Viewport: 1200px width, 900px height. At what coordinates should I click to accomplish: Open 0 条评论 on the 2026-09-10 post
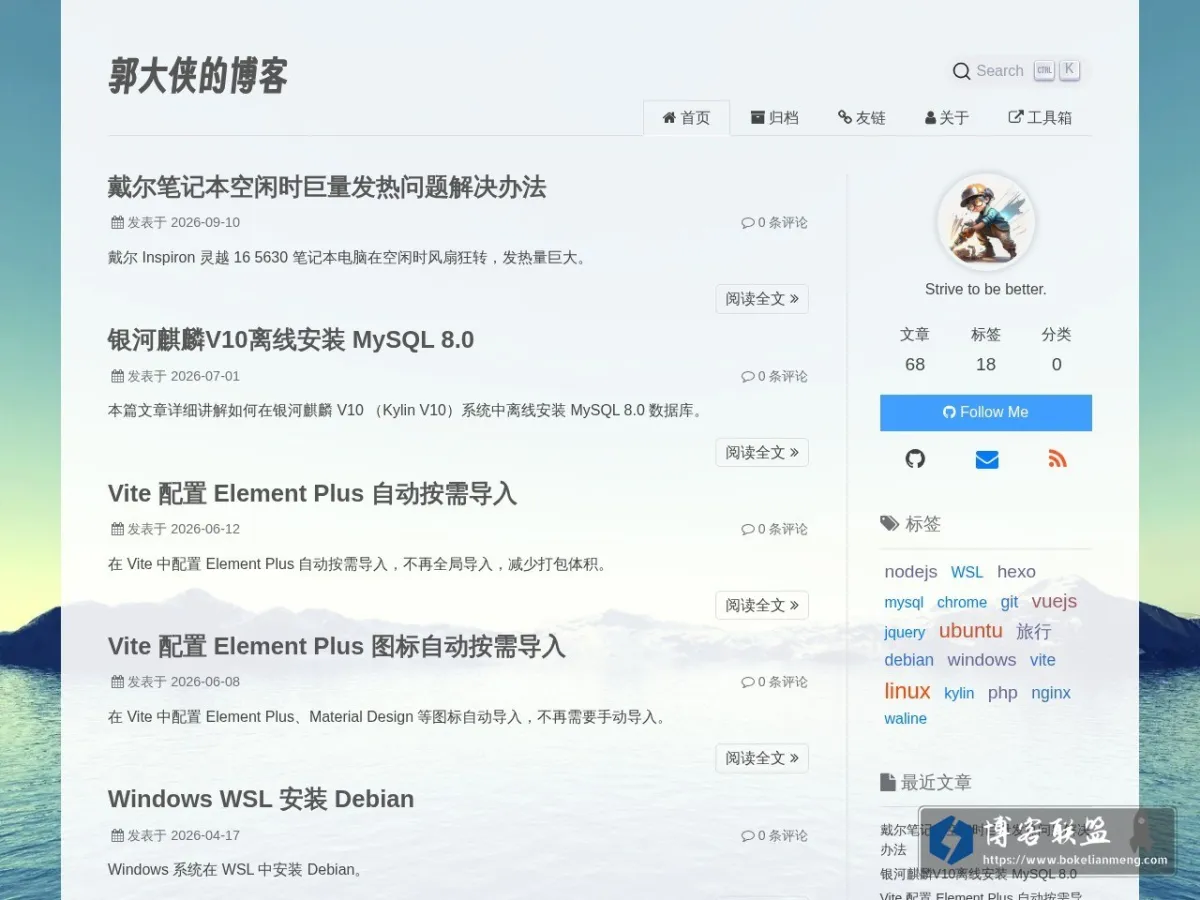coord(774,223)
